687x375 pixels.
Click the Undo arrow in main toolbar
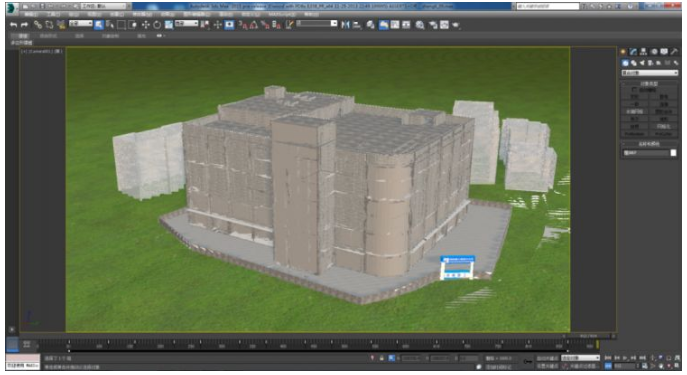pos(14,25)
